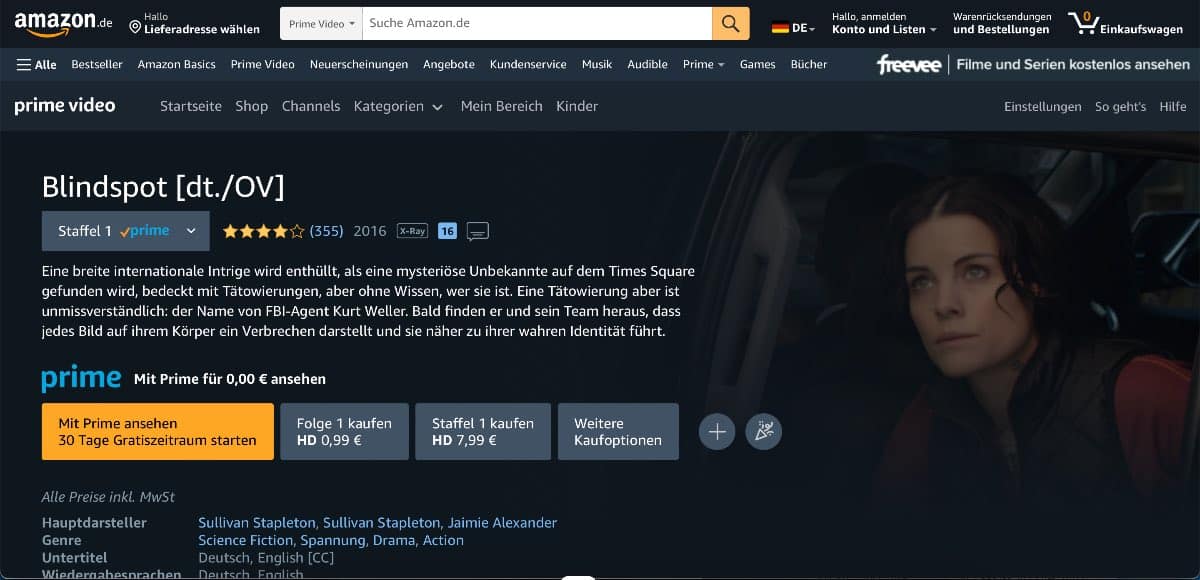1200x580 pixels.
Task: Click Folge 1 kaufen HD button
Action: [345, 432]
